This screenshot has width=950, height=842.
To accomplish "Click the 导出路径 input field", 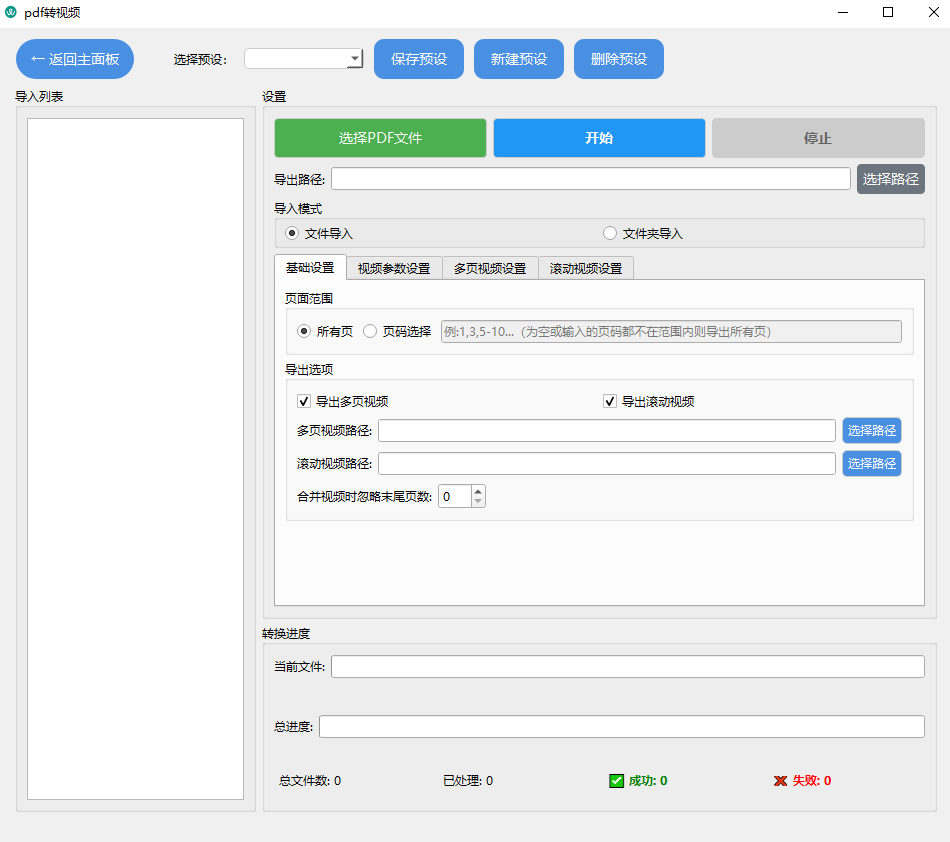I will 590,179.
